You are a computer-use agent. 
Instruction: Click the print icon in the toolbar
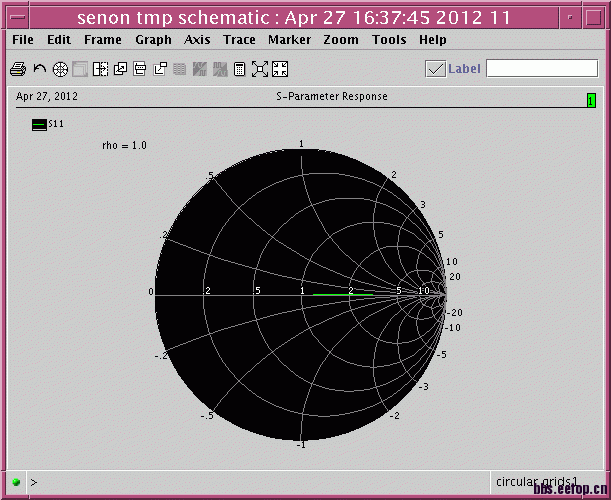pos(18,69)
